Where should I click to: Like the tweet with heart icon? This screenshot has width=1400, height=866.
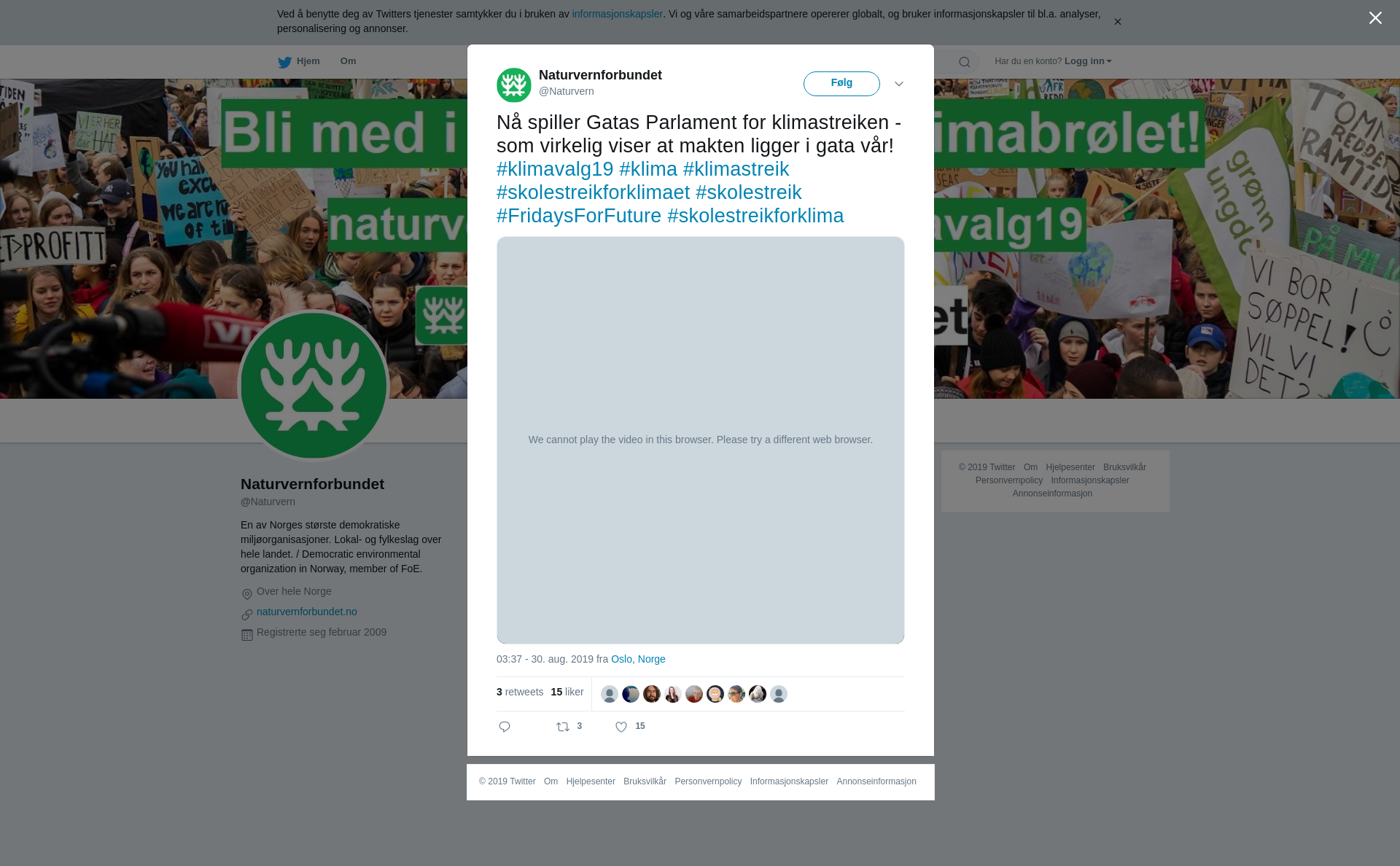click(621, 727)
